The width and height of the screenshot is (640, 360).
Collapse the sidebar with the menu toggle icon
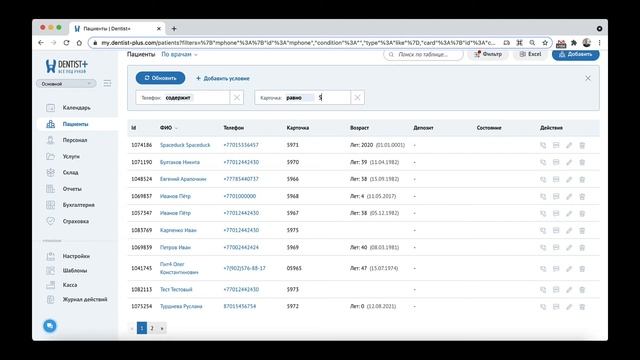click(107, 83)
